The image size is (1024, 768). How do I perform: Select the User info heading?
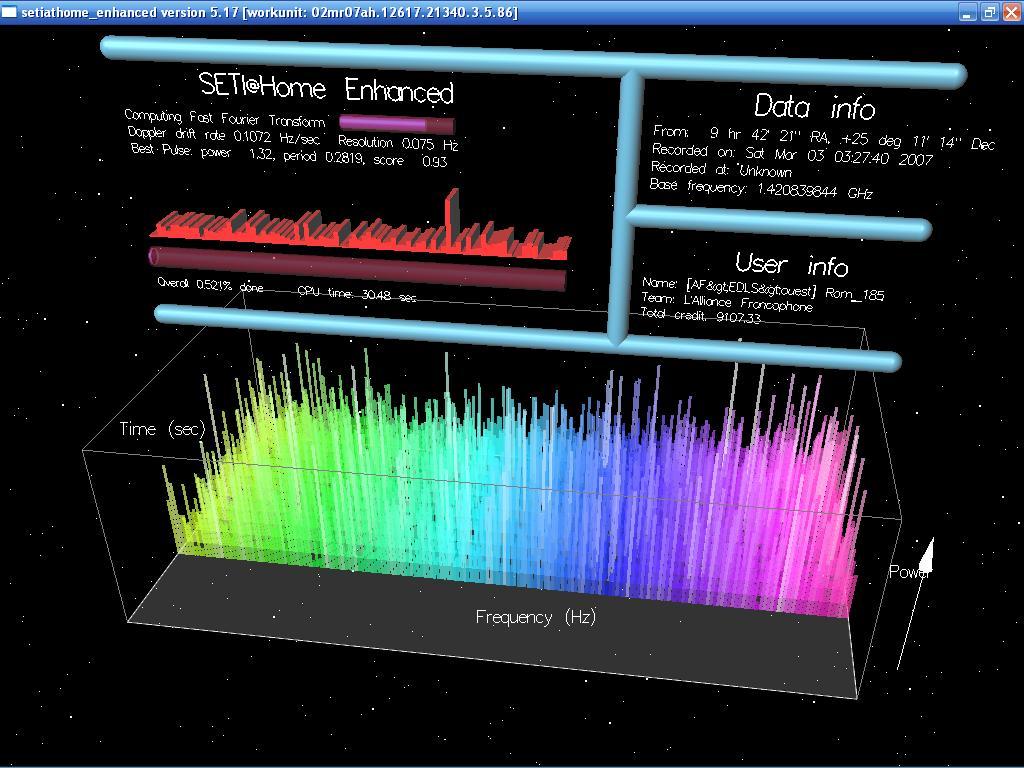coord(791,264)
